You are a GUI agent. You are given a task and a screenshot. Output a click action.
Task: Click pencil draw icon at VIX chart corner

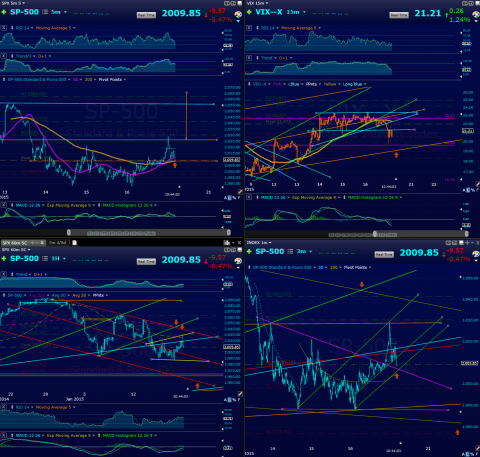pos(477,183)
